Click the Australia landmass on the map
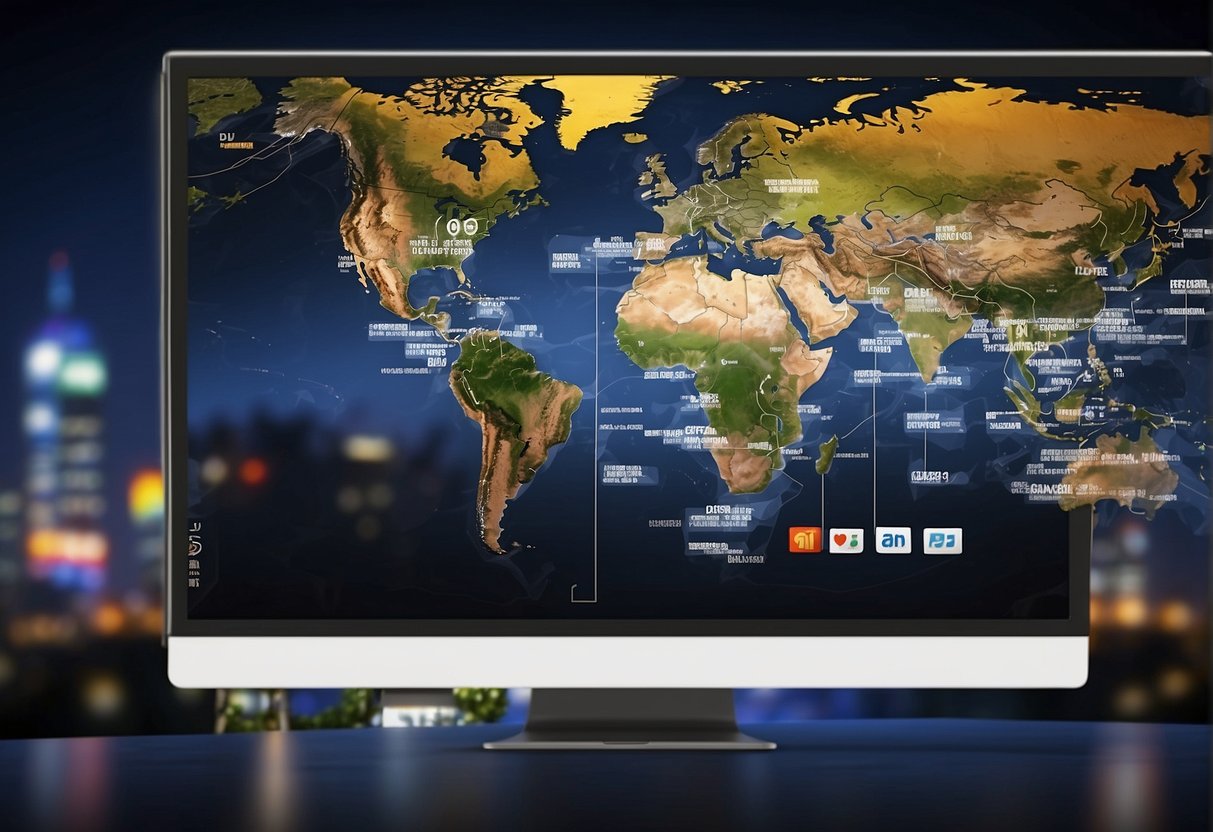Viewport: 1213px width, 832px height. click(x=1125, y=468)
